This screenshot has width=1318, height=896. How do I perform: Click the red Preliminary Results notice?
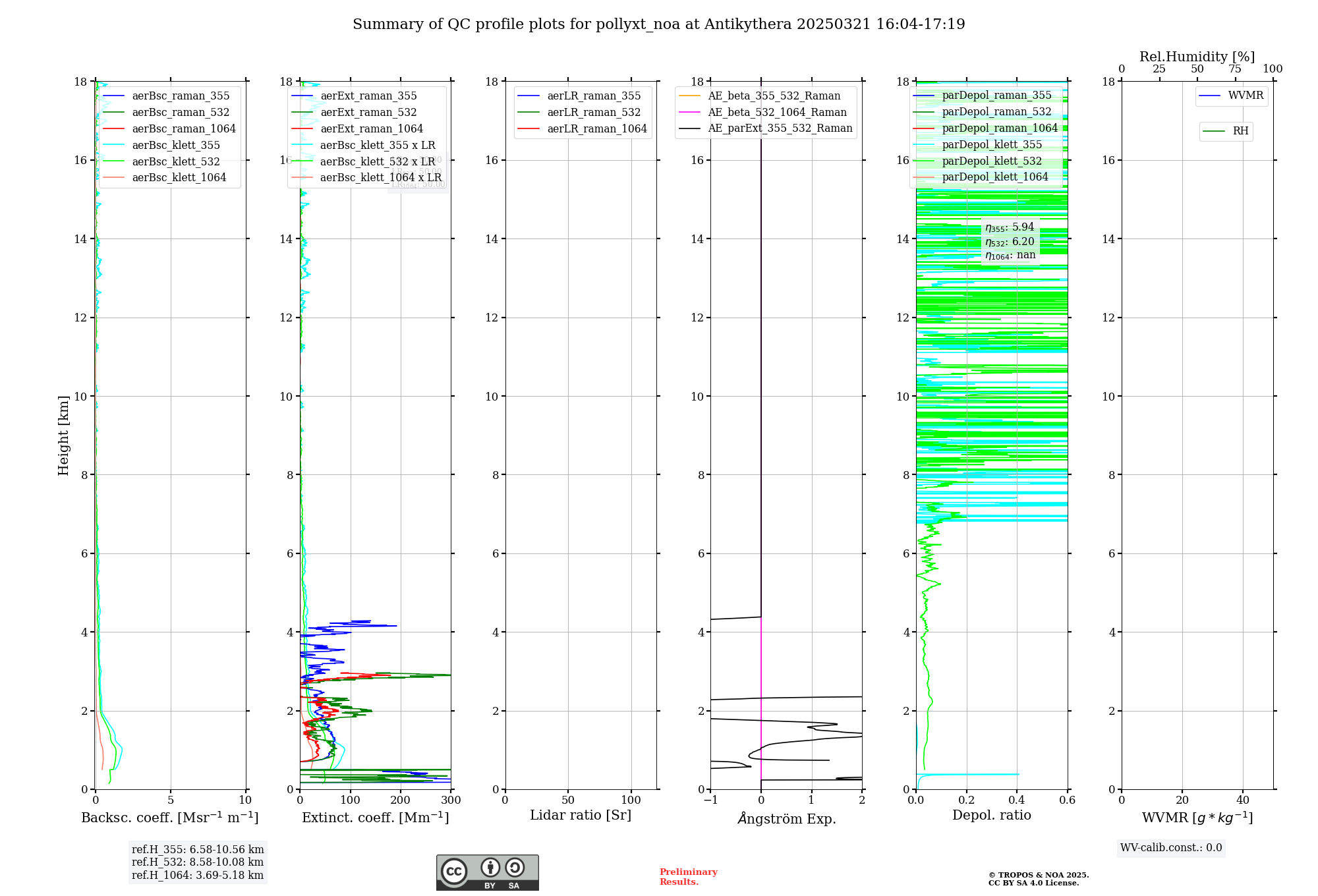click(x=688, y=877)
